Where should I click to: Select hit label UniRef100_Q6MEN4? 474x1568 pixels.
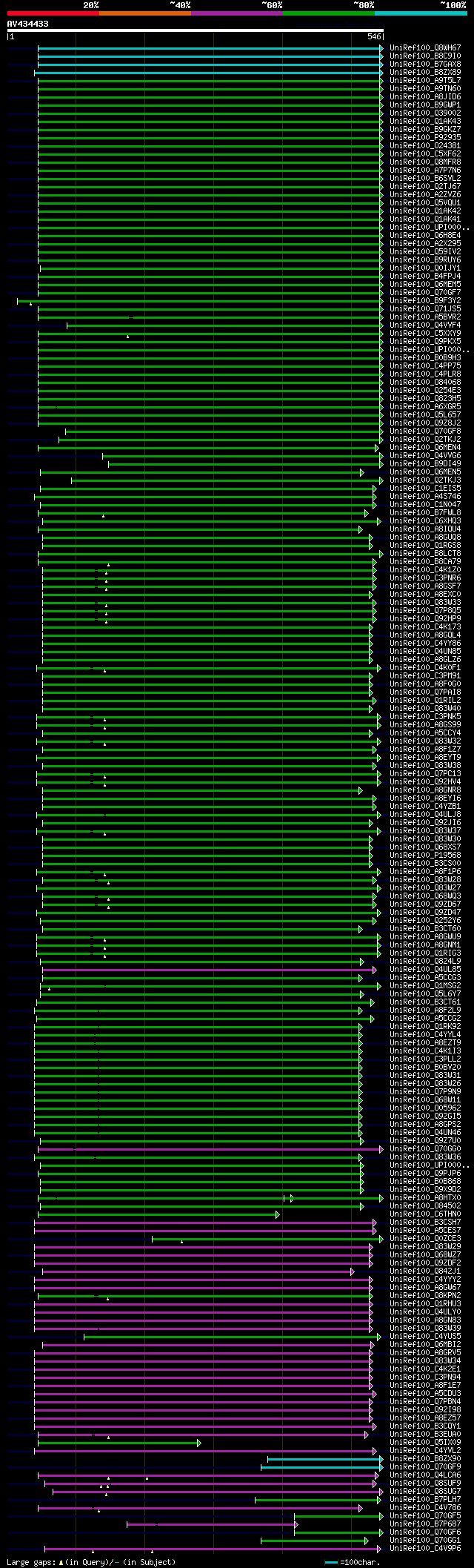[x=425, y=447]
